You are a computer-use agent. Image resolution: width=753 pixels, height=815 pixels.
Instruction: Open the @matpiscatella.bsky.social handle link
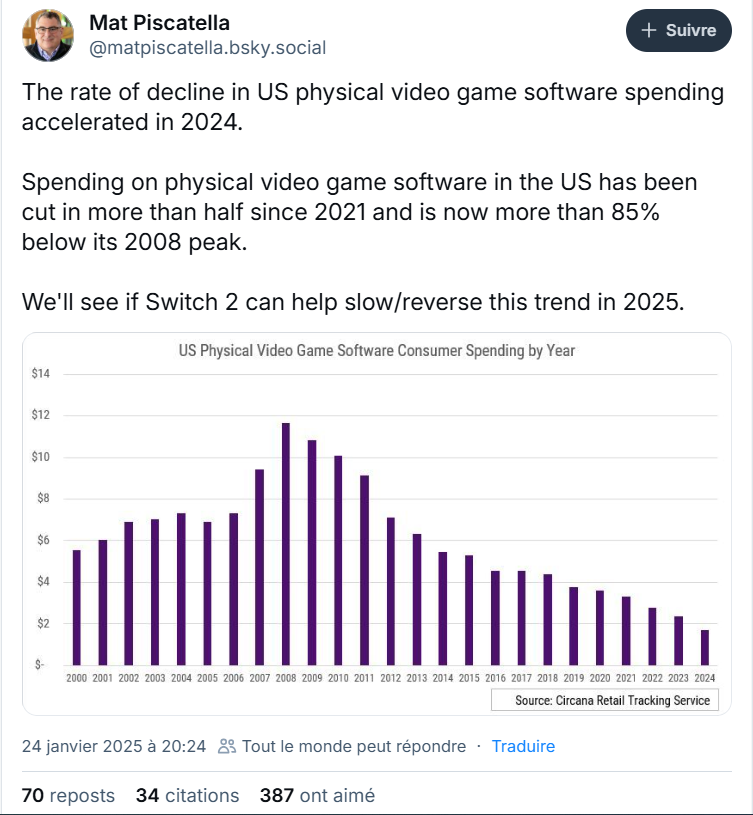click(208, 48)
